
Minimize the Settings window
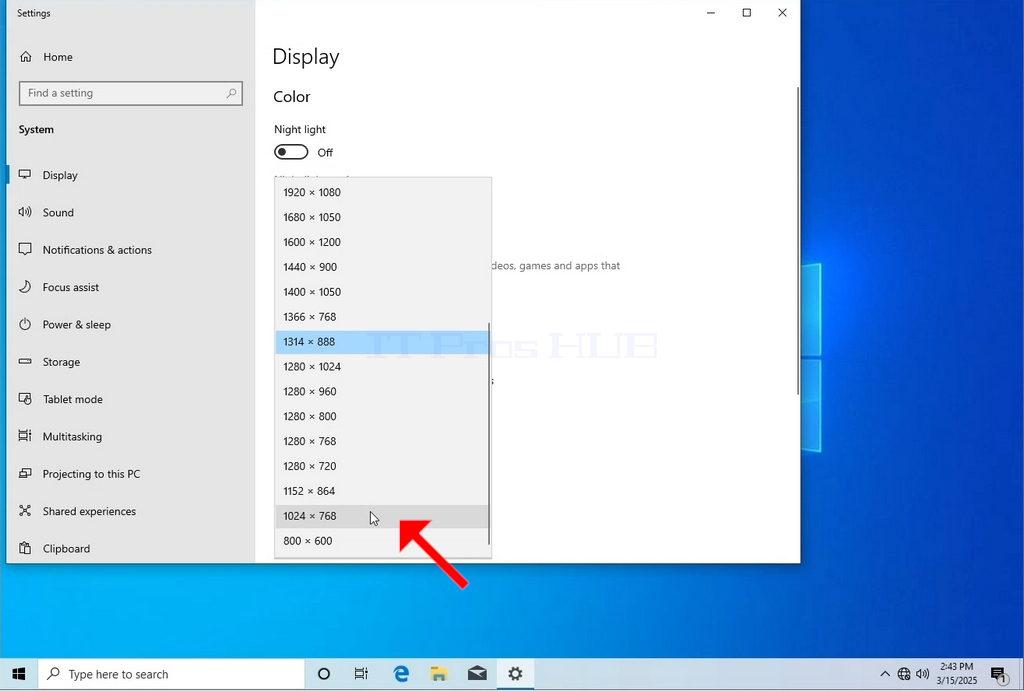(711, 13)
